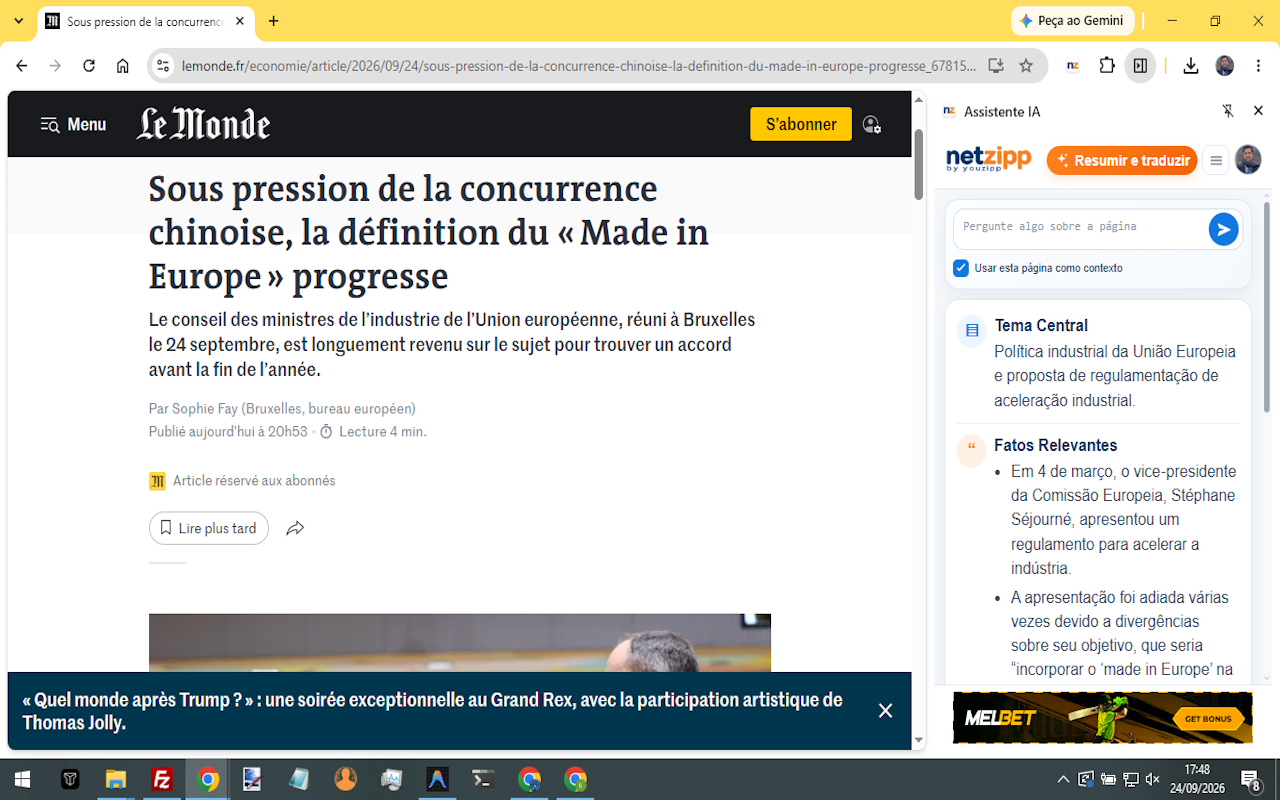The height and width of the screenshot is (800, 1280).
Task: Open the Grand Rex soirée banner link
Action: pos(432,711)
